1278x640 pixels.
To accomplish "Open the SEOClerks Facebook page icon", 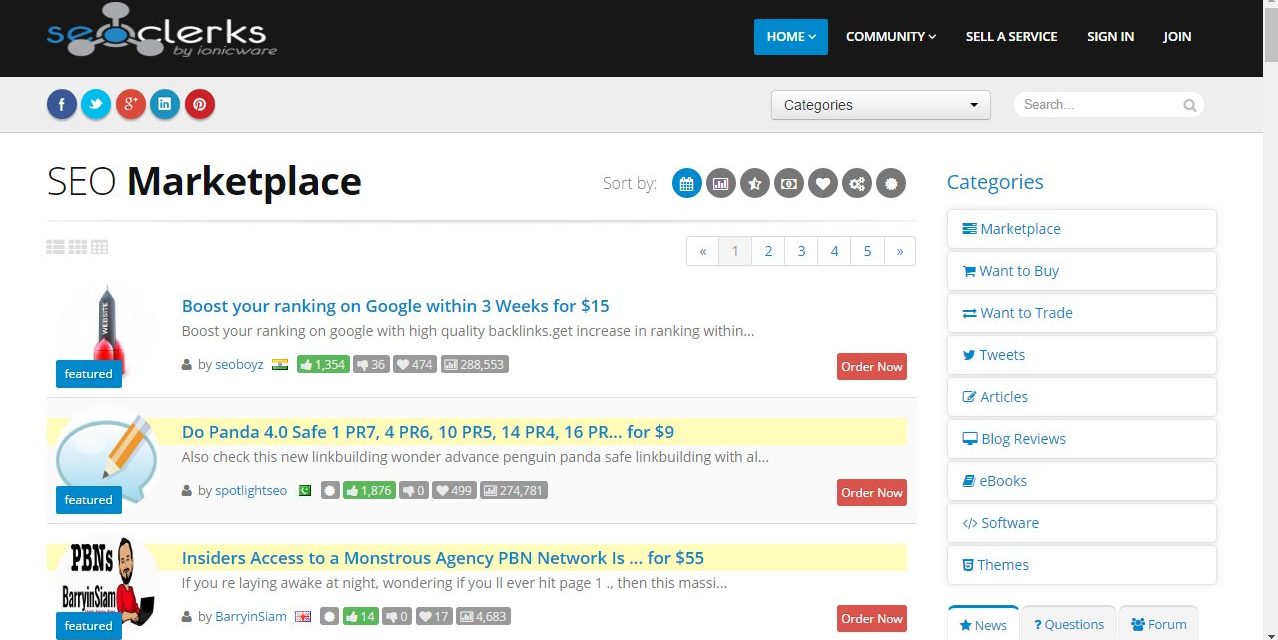I will [62, 104].
